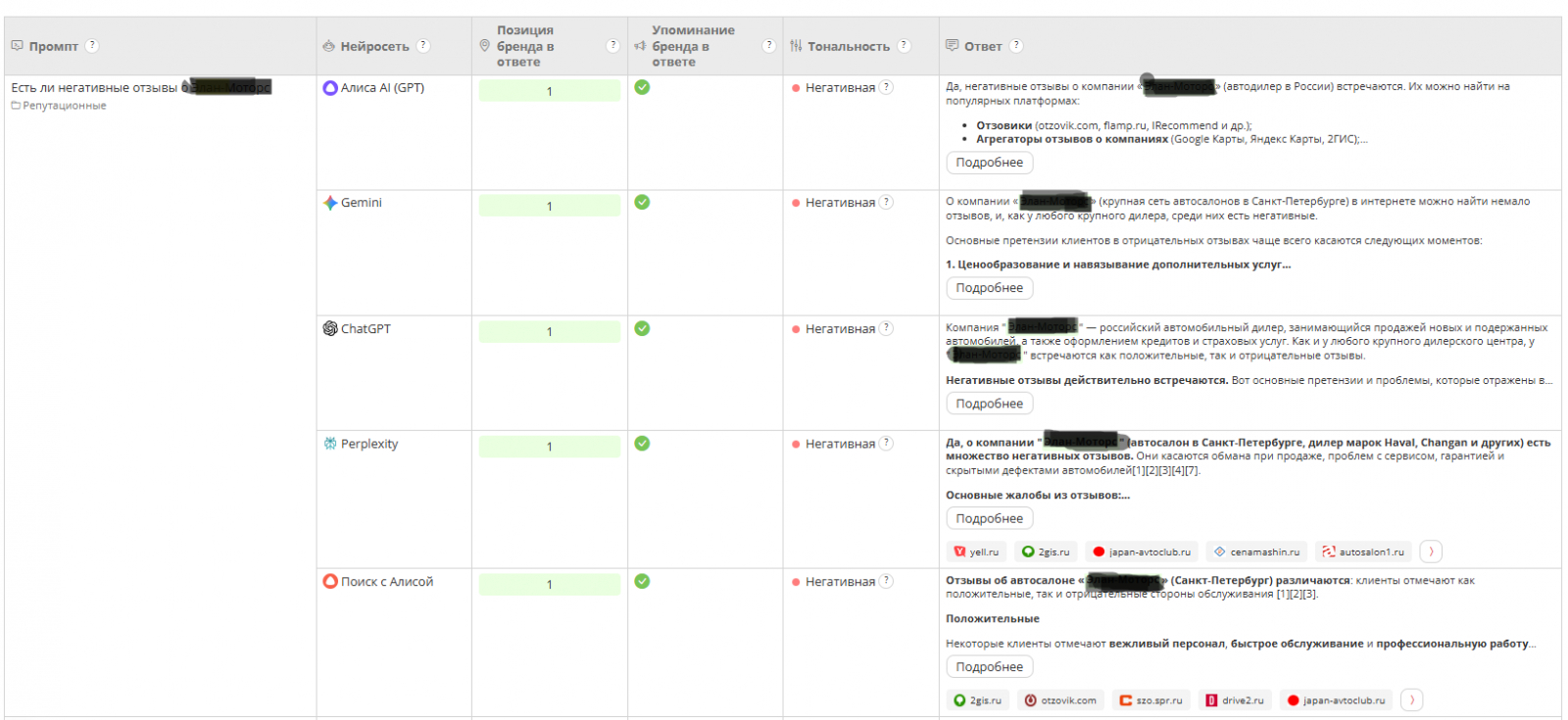Open the autosalon1.ru source chip
Screen dimensions: 1568x720
[x=1363, y=552]
